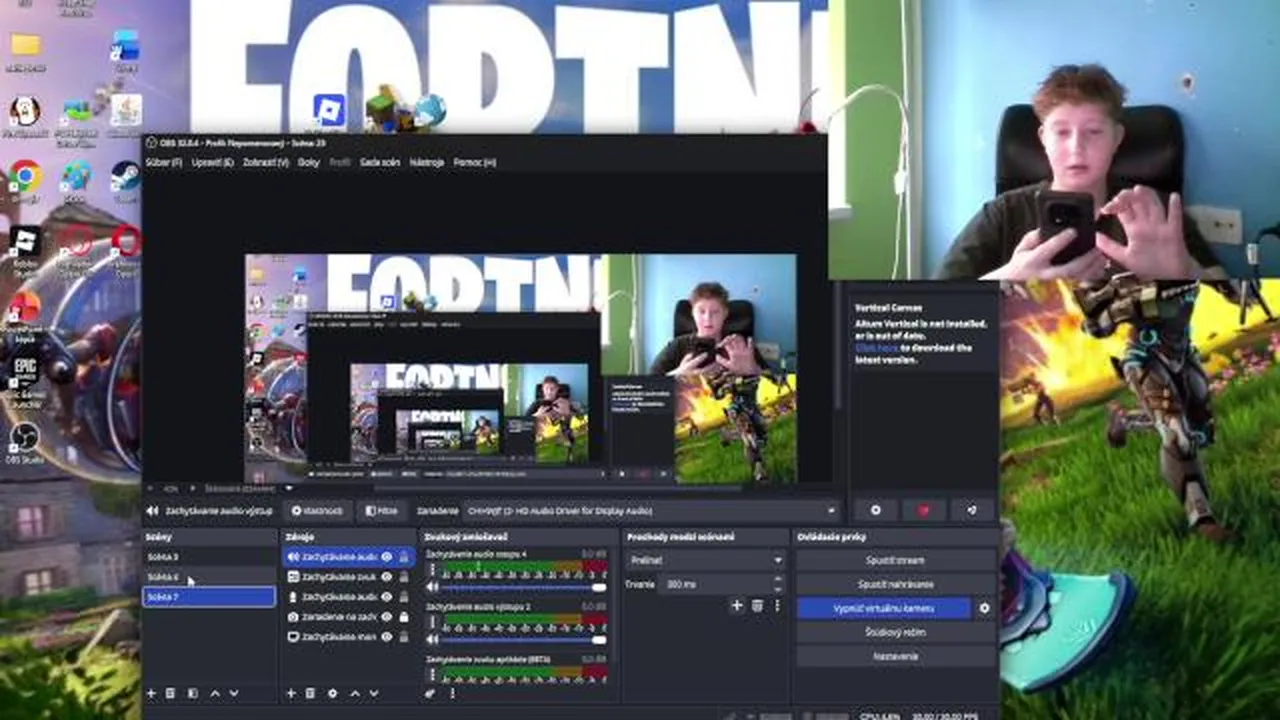Open the Sada scén menu
1280x720 pixels.
(x=380, y=162)
